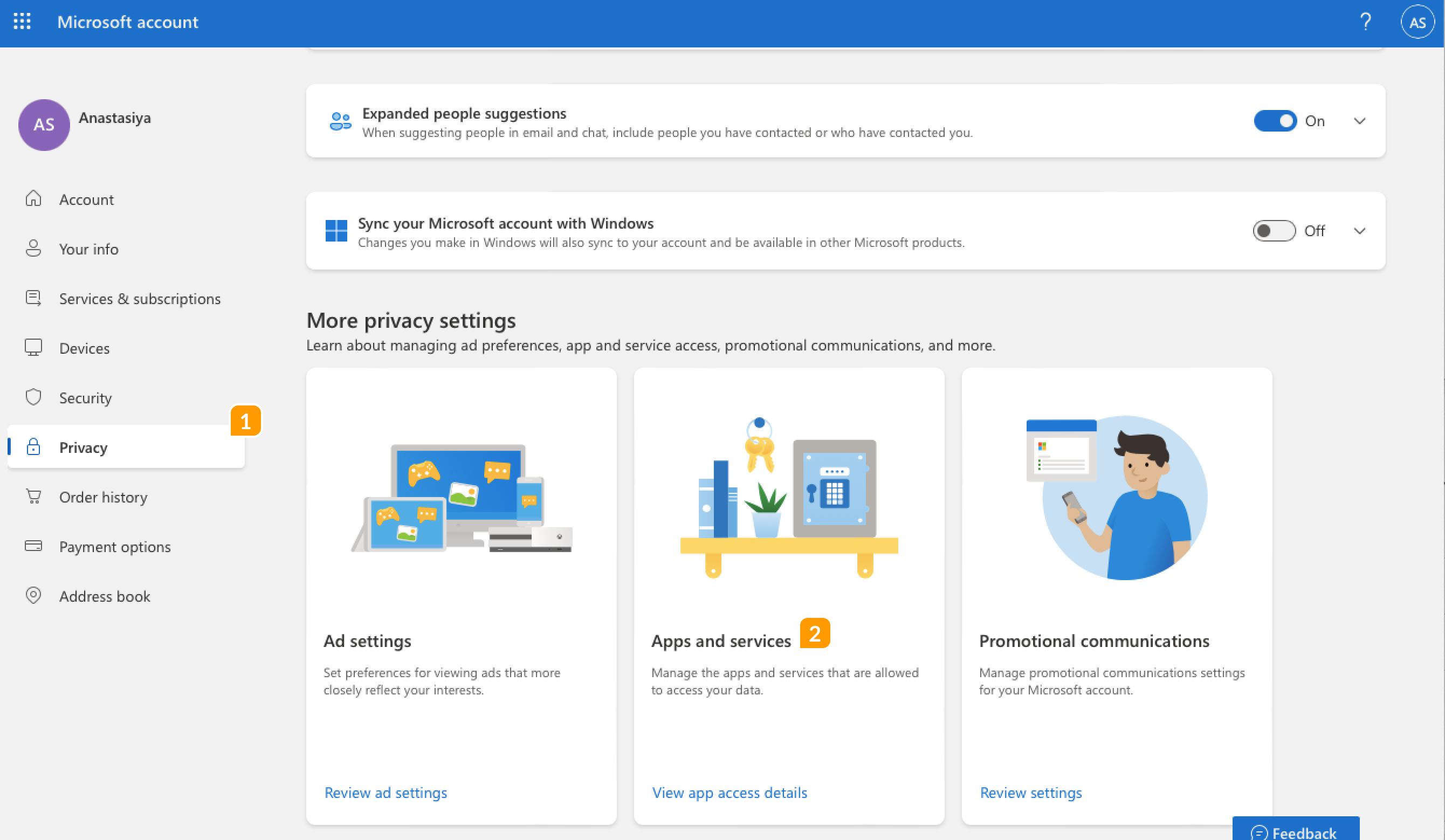Open the AS account avatar menu
Screen dimensions: 1445x840
coord(1417,22)
